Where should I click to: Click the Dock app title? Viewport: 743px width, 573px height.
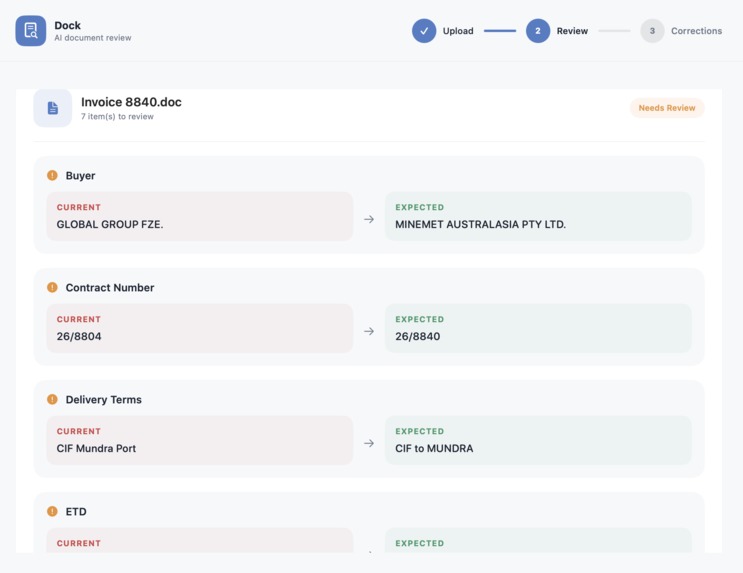click(67, 25)
